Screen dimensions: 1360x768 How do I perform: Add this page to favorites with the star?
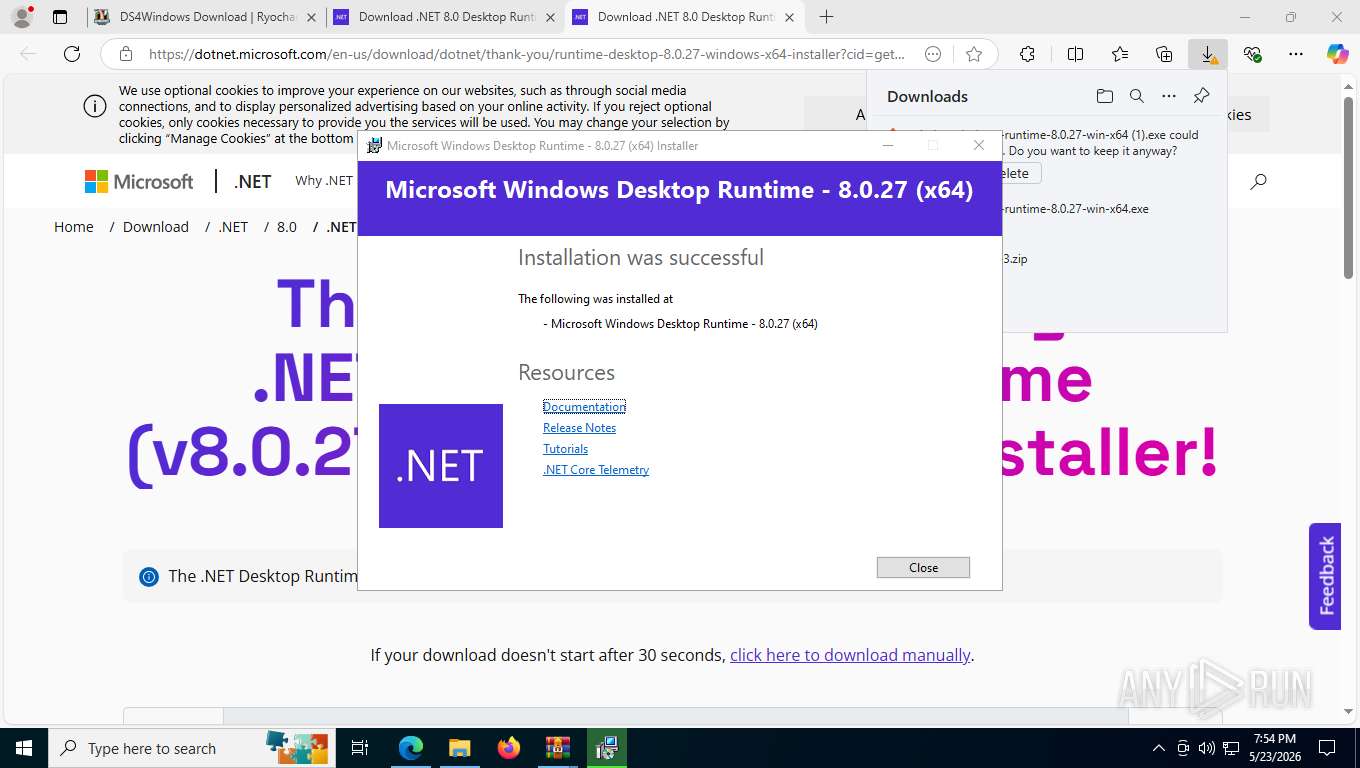(974, 54)
